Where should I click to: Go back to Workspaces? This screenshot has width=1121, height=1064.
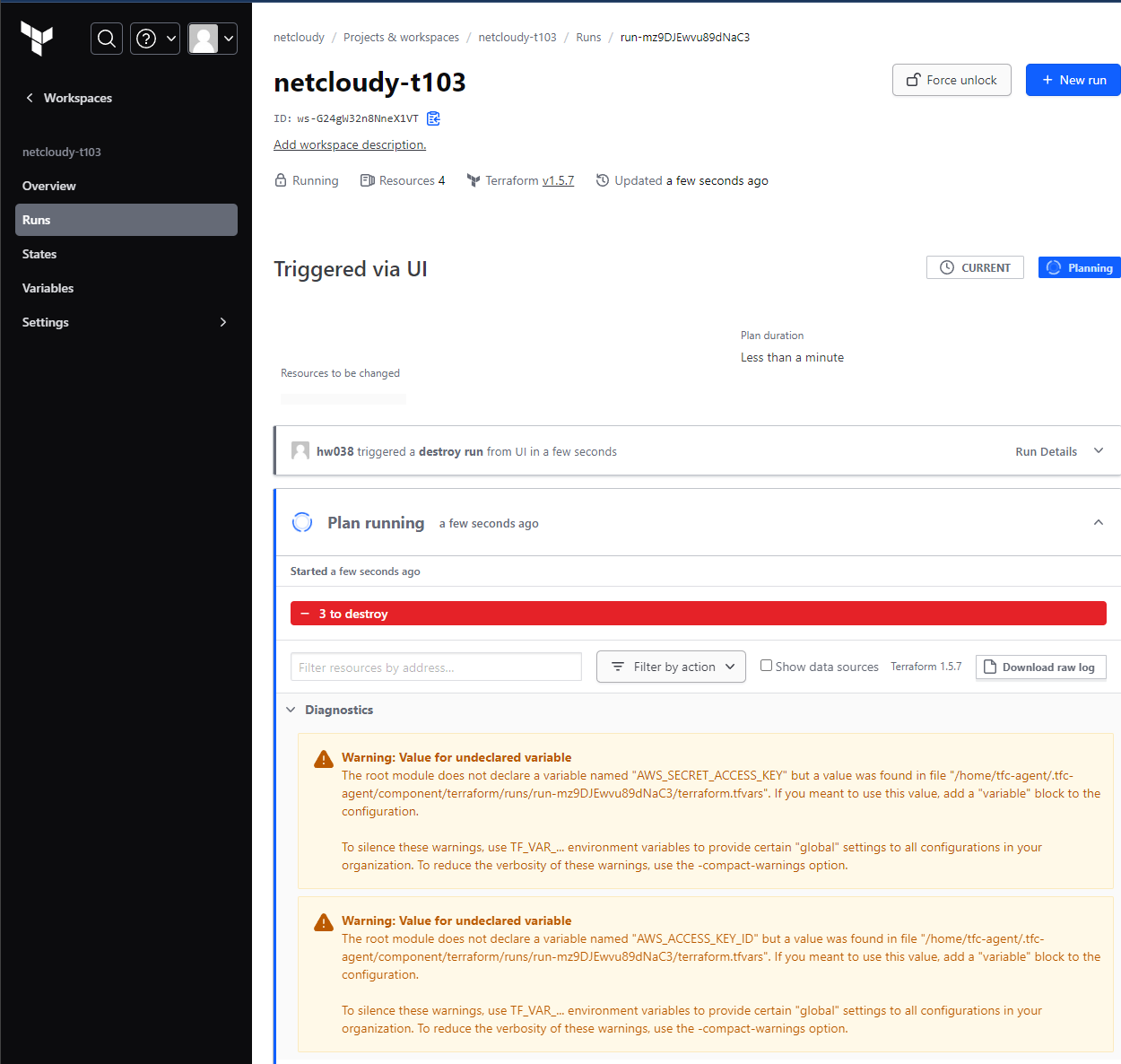coord(69,98)
